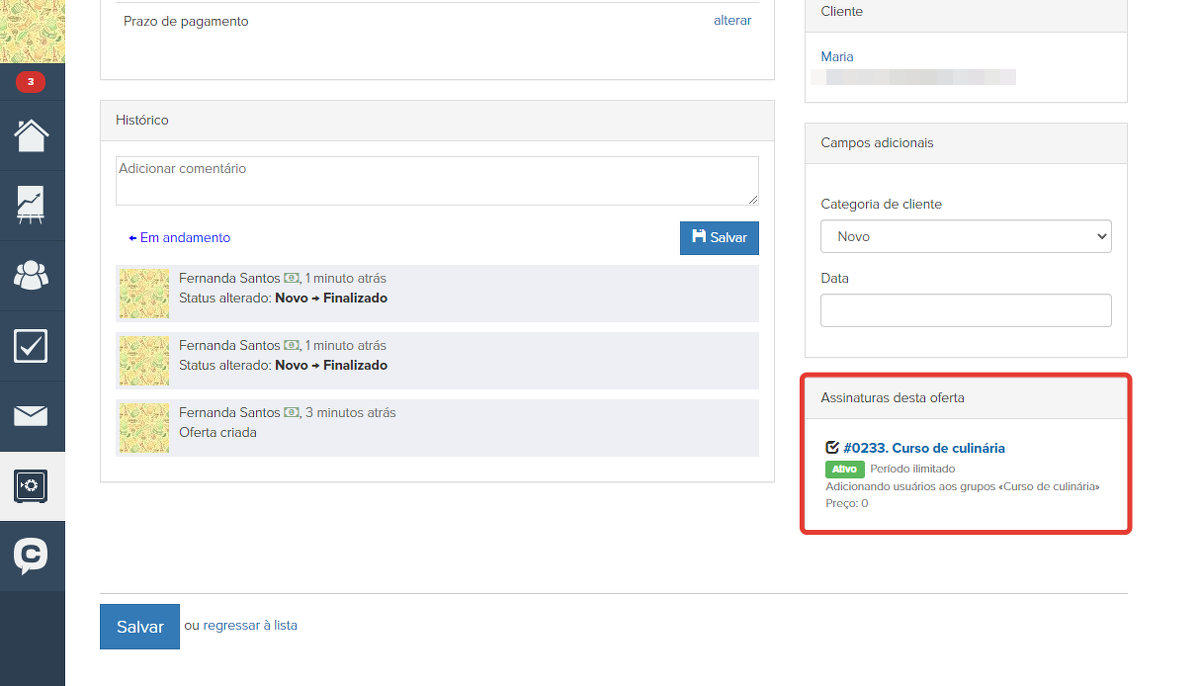Click the Data input field
Viewport: 1200px width, 686px height.
(965, 310)
